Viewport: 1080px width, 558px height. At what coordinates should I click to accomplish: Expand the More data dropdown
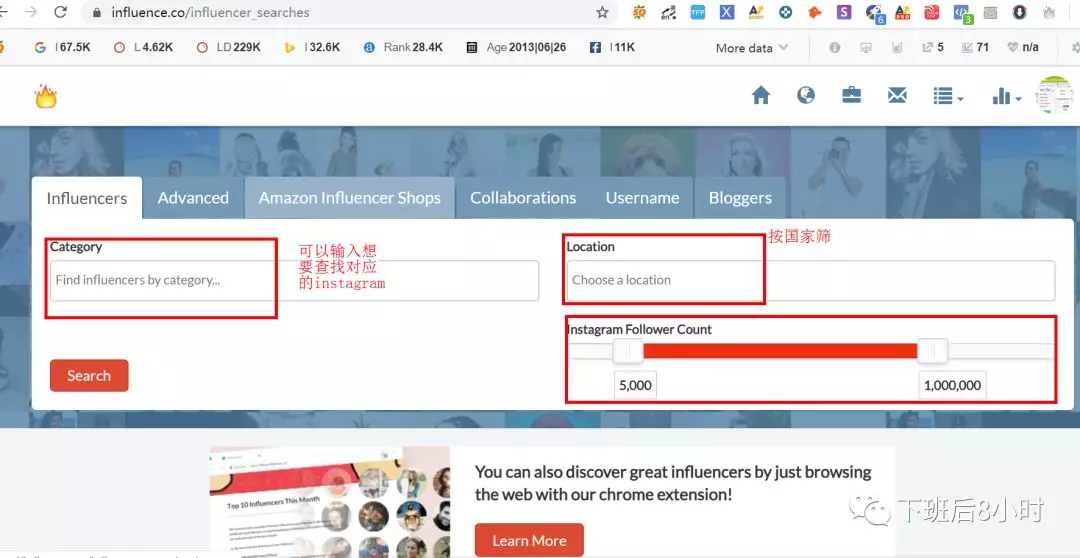751,48
